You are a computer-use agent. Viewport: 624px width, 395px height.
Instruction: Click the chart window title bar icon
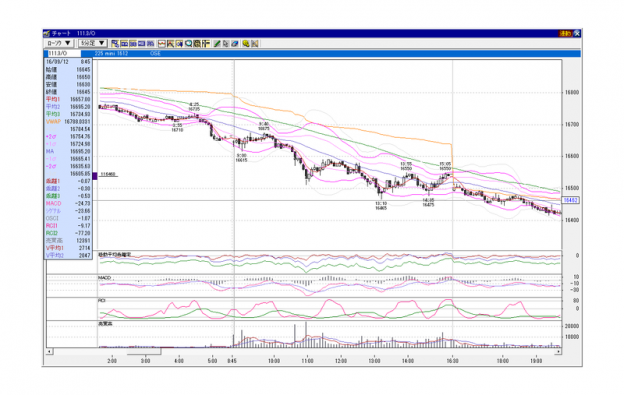[x=47, y=33]
